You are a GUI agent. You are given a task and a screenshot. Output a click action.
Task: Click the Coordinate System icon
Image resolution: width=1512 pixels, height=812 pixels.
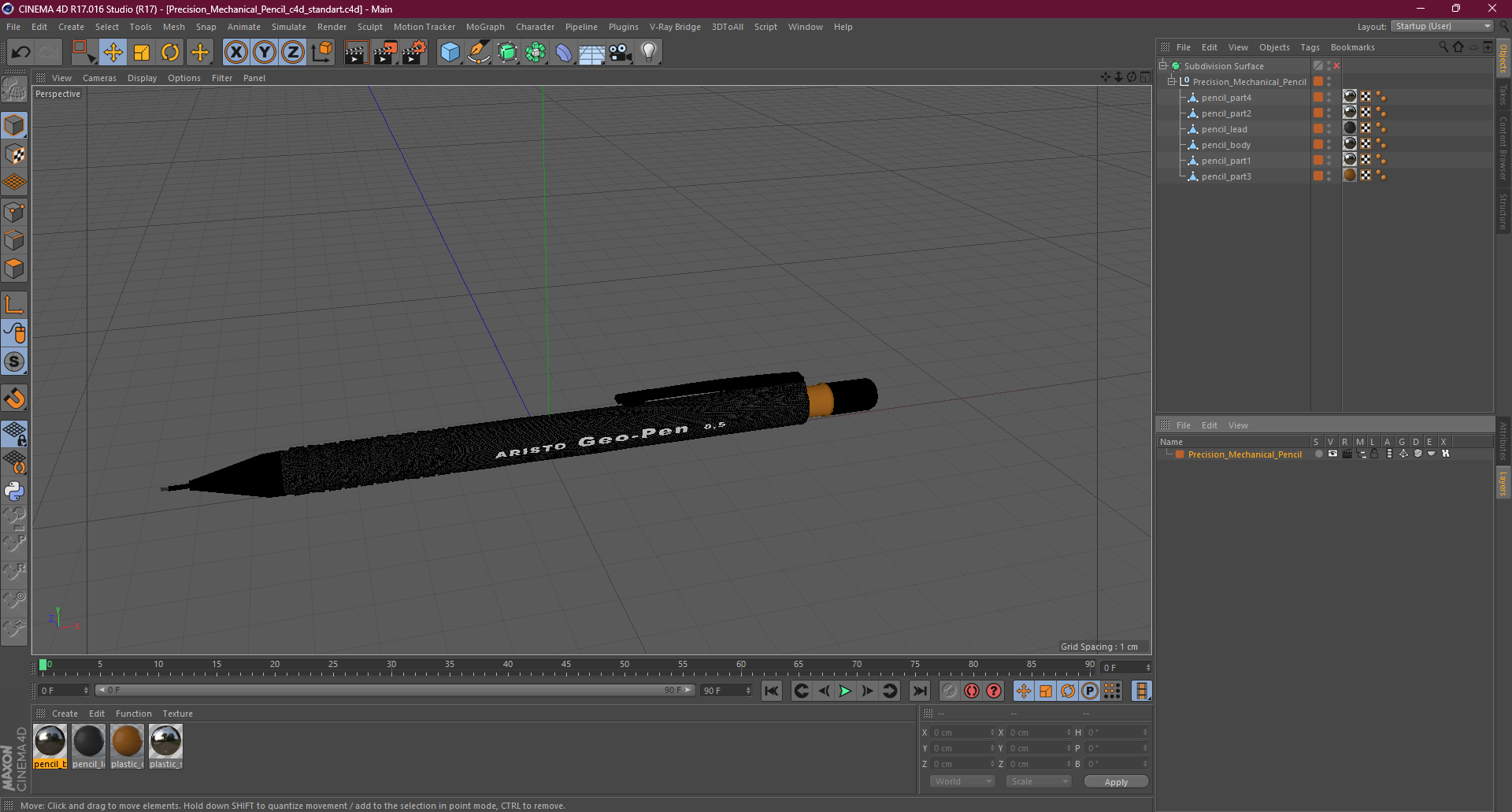[322, 53]
